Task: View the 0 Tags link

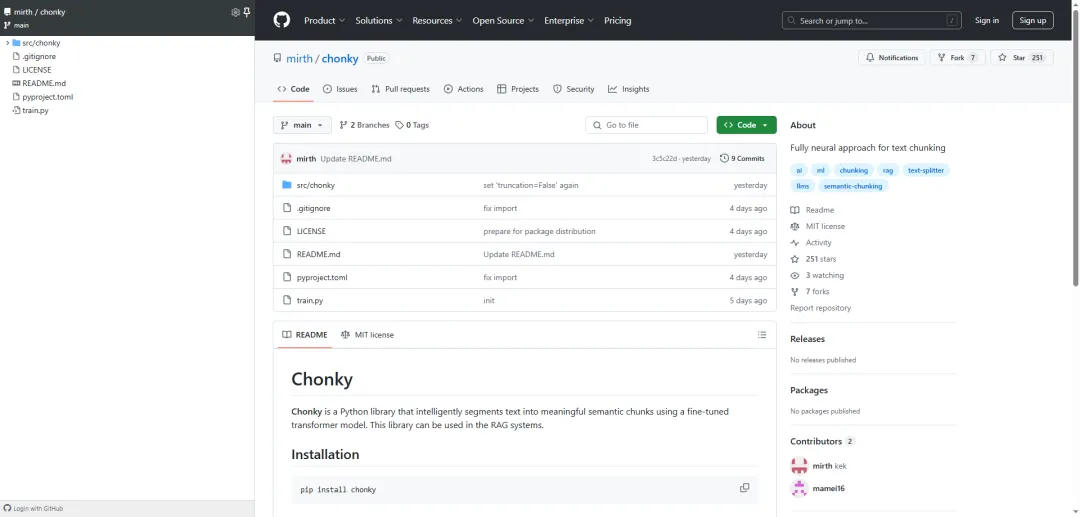Action: point(412,125)
